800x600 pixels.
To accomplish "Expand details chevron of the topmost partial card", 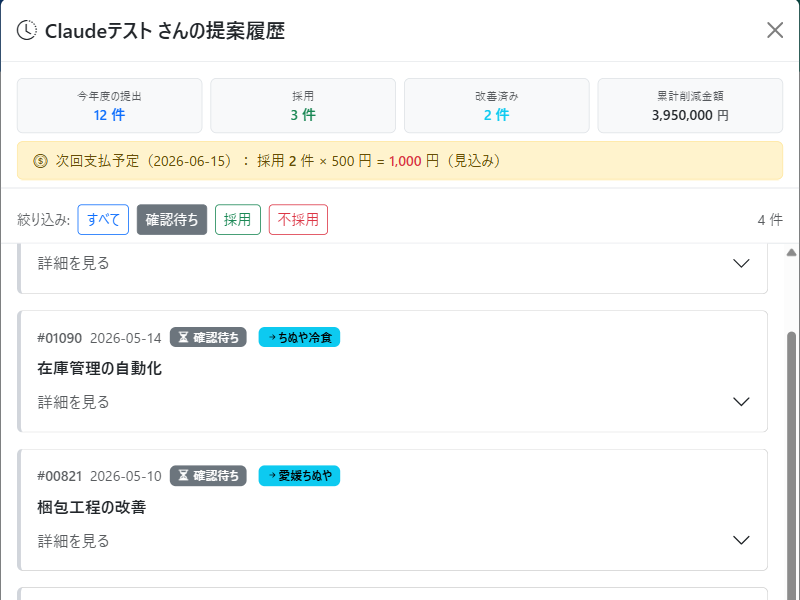I will click(741, 263).
